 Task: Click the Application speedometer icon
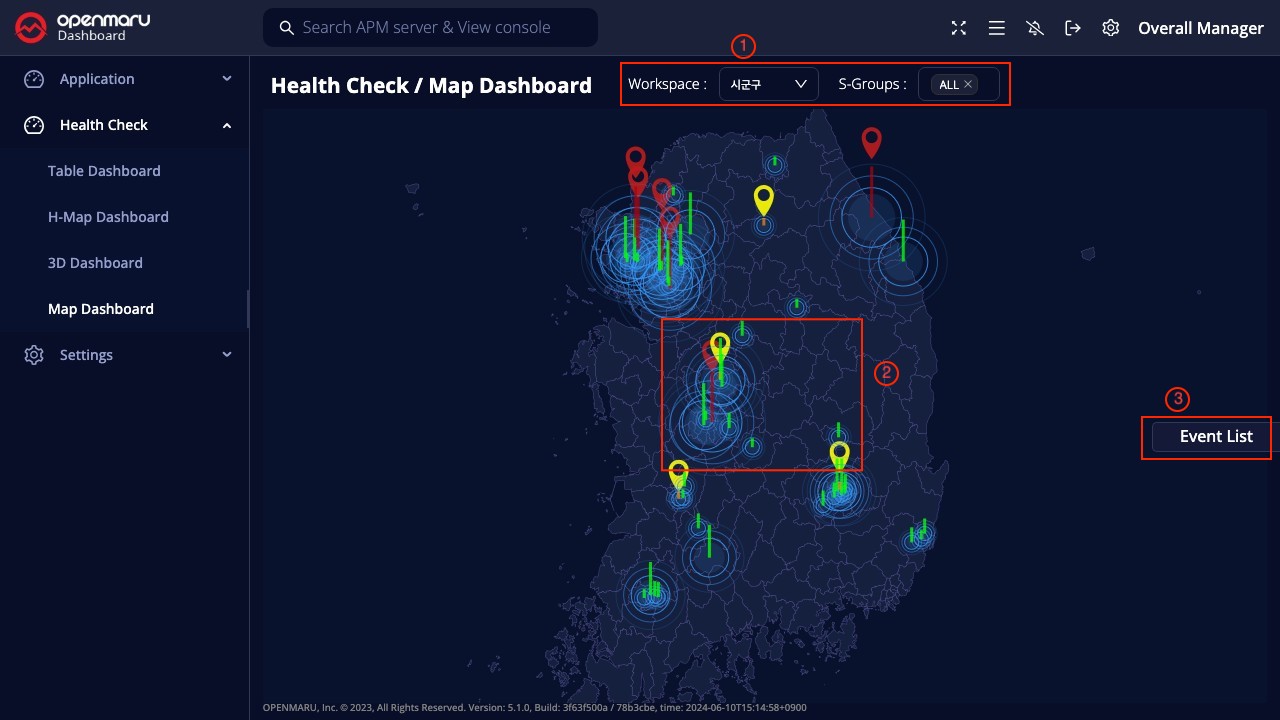(x=34, y=79)
